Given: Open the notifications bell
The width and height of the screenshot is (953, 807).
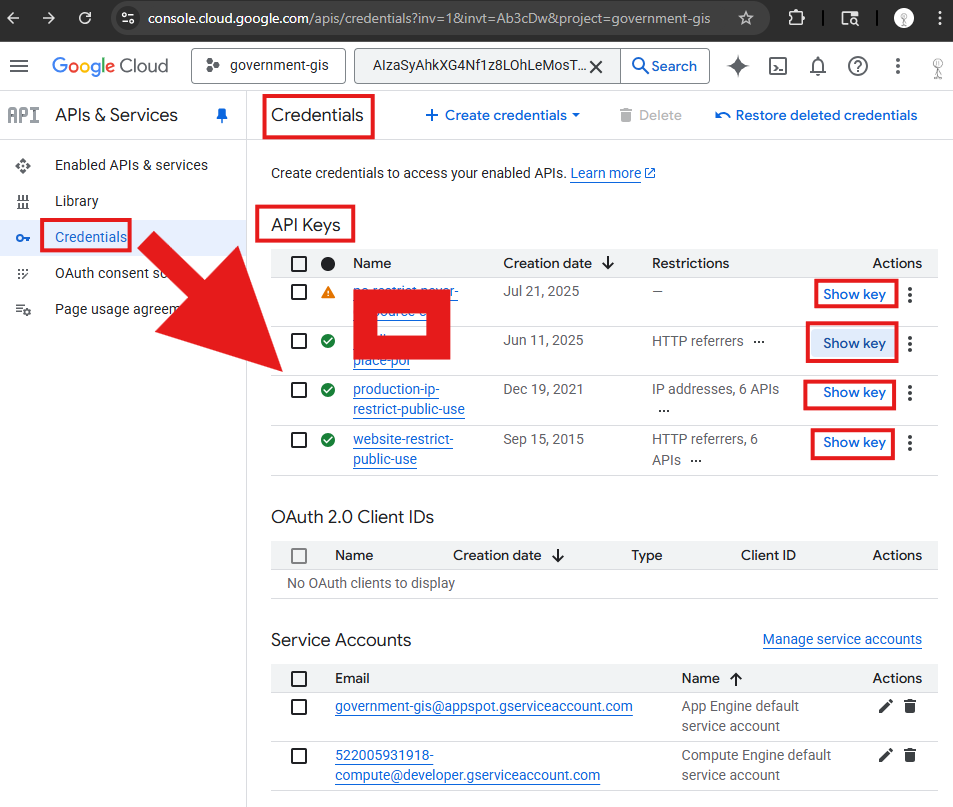Looking at the screenshot, I should click(x=818, y=66).
